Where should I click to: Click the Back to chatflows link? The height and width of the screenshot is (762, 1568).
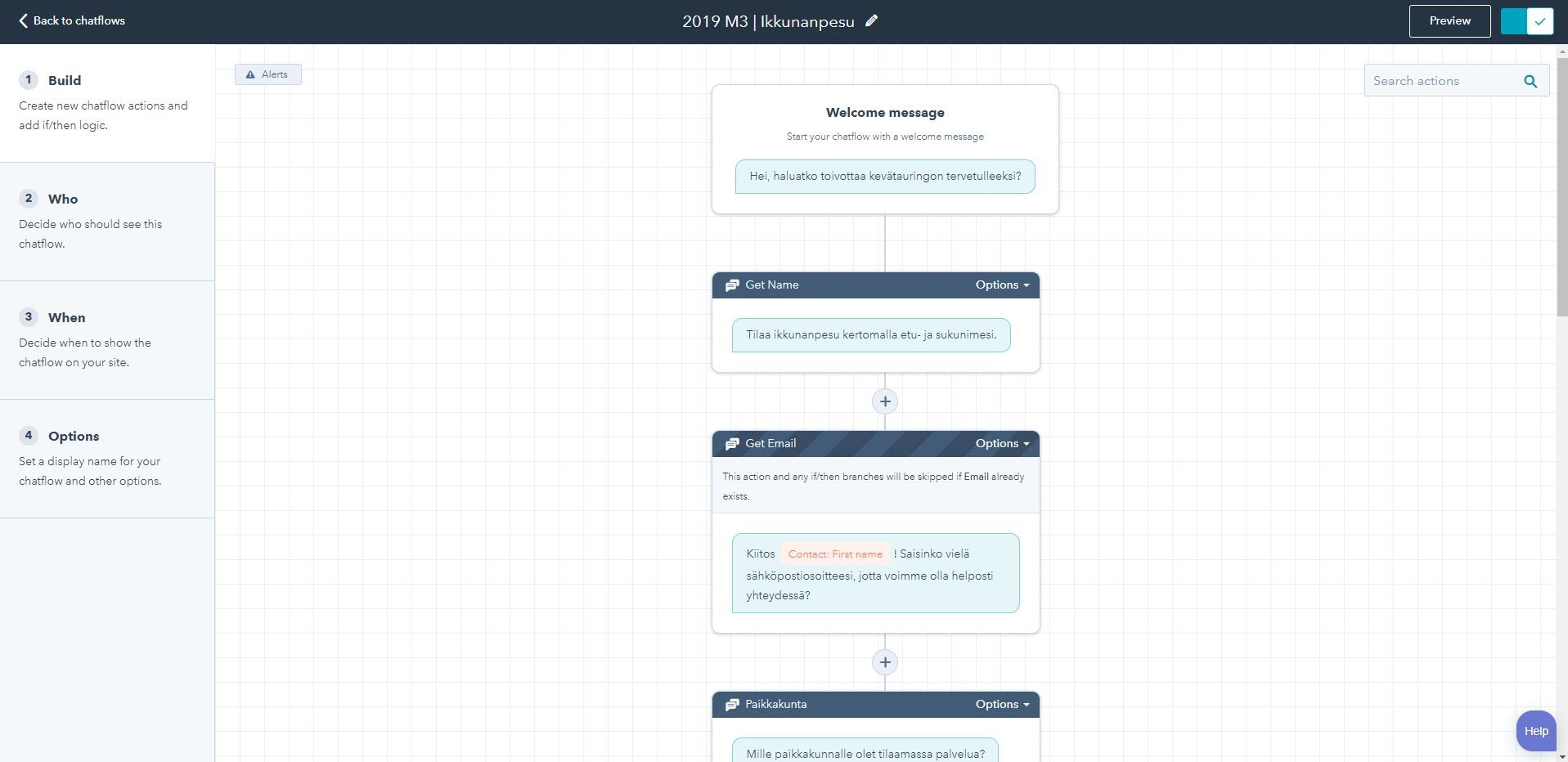click(79, 20)
